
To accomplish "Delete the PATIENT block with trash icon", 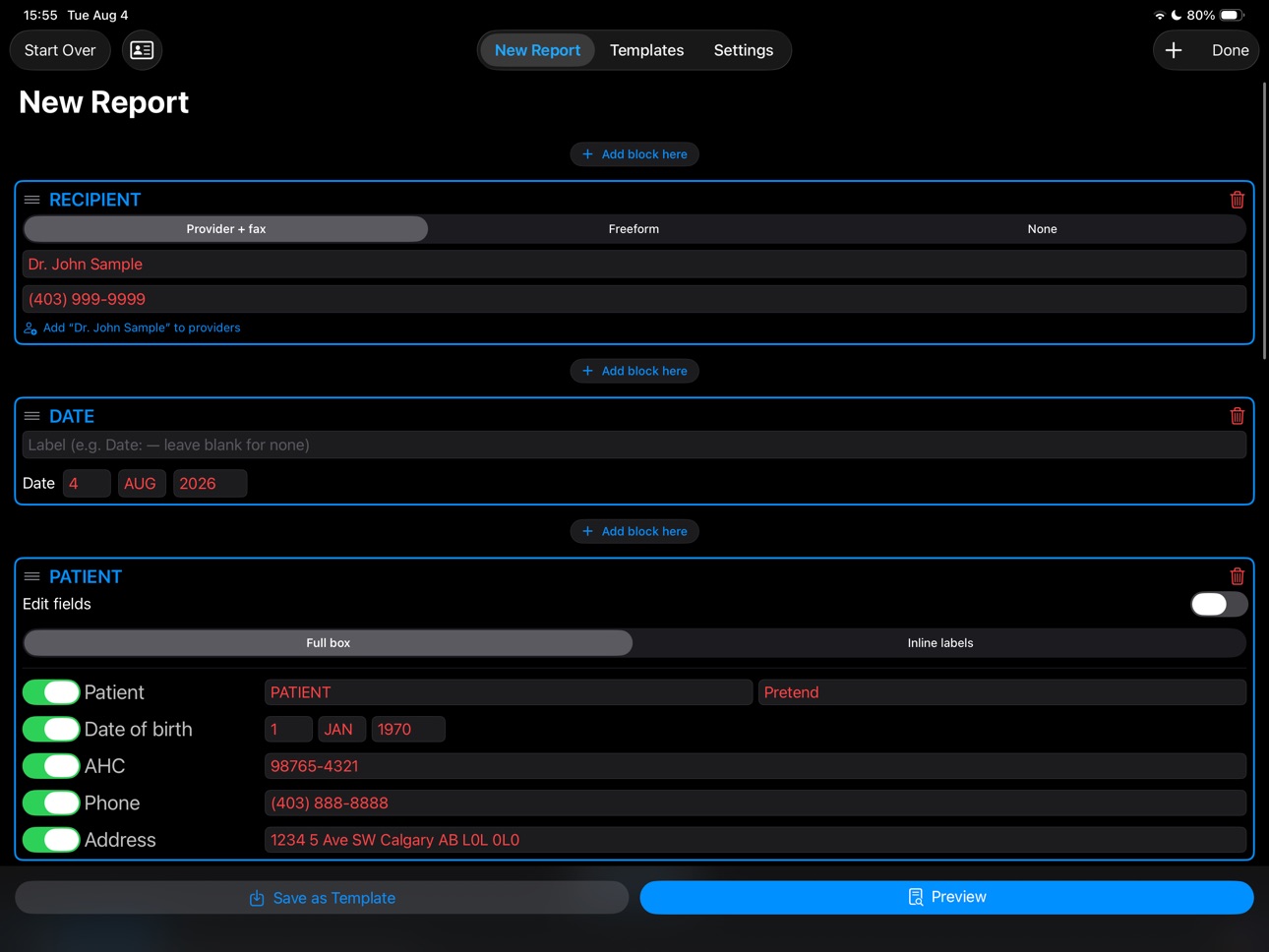I will 1237,576.
